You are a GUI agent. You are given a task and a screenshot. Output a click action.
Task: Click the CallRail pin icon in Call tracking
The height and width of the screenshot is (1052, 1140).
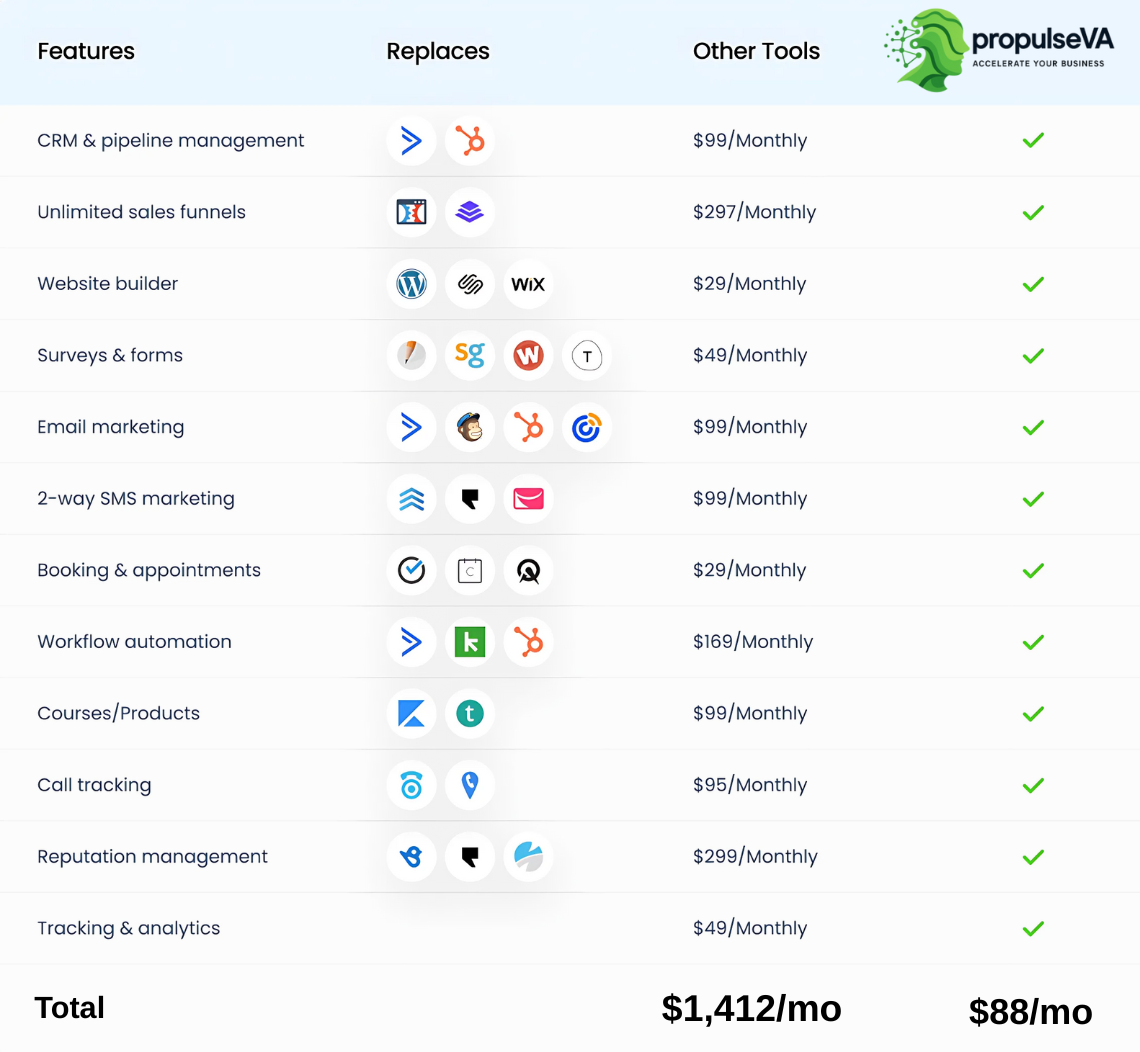[470, 785]
